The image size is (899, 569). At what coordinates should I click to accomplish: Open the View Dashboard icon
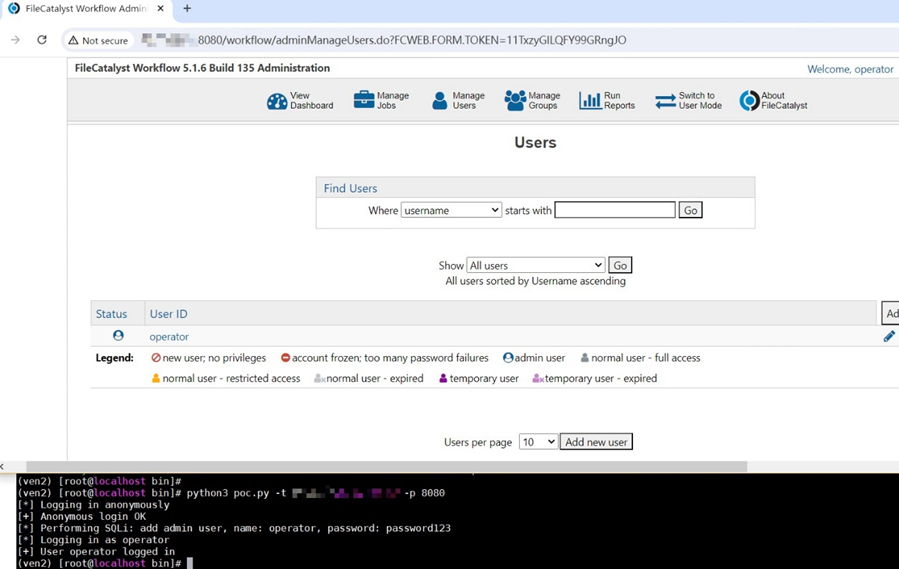click(277, 101)
